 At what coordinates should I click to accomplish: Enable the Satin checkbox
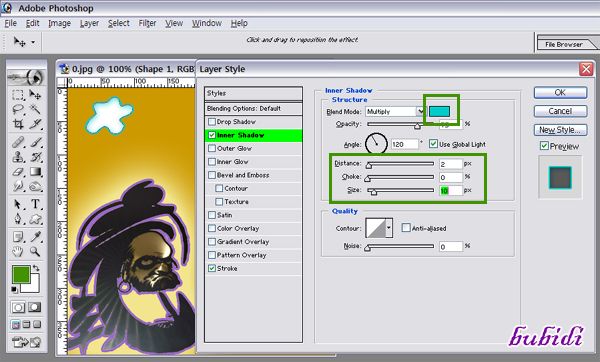tap(212, 215)
